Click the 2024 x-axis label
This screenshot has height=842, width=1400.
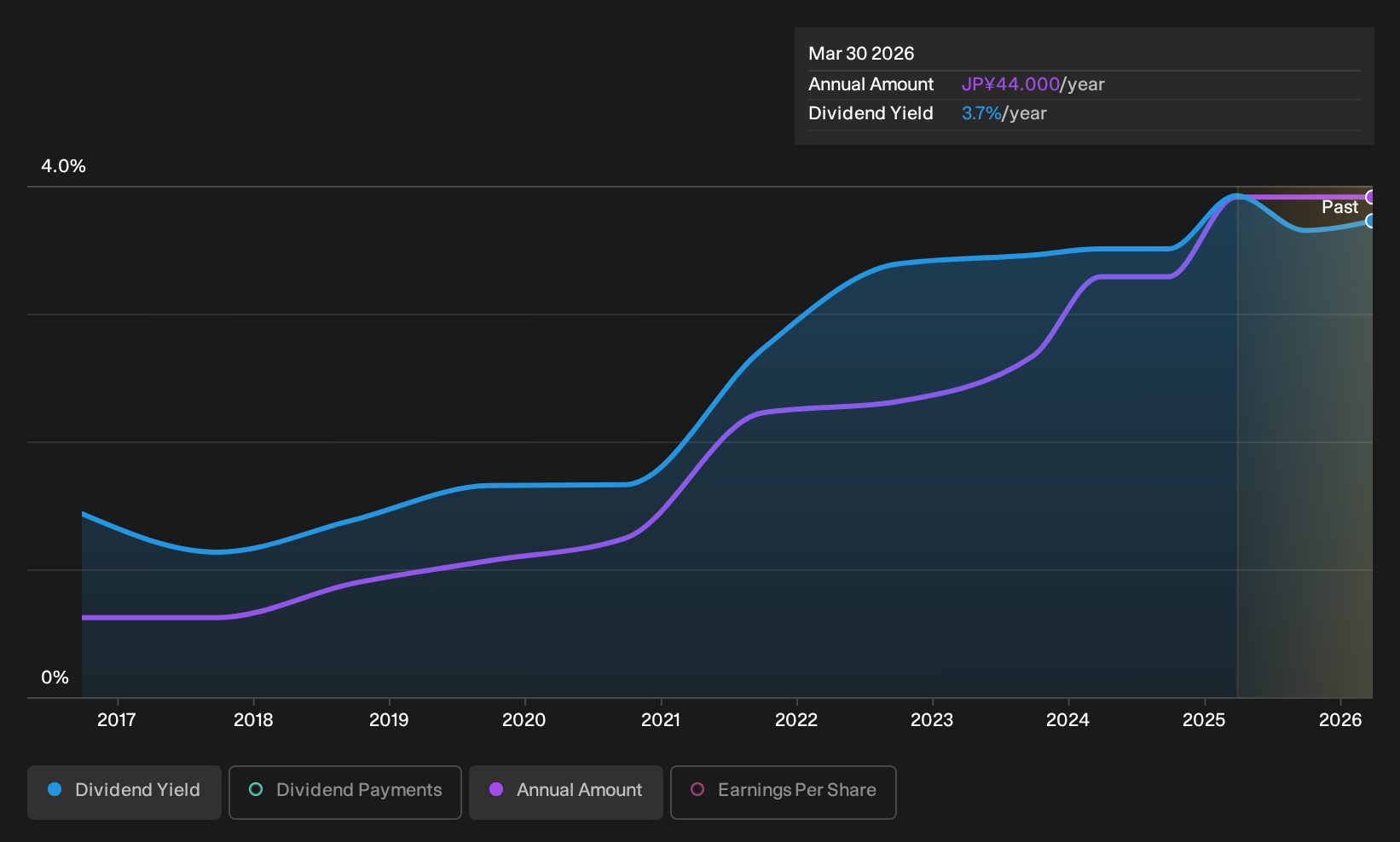pyautogui.click(x=1067, y=720)
